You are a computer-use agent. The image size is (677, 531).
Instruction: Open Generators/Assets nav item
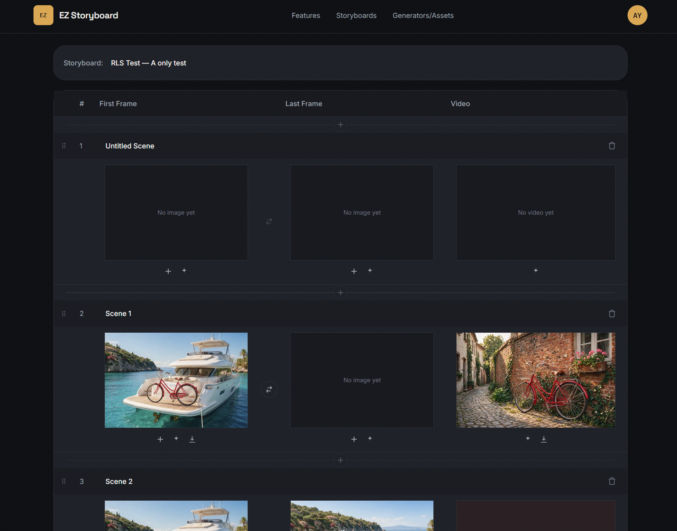tap(423, 16)
